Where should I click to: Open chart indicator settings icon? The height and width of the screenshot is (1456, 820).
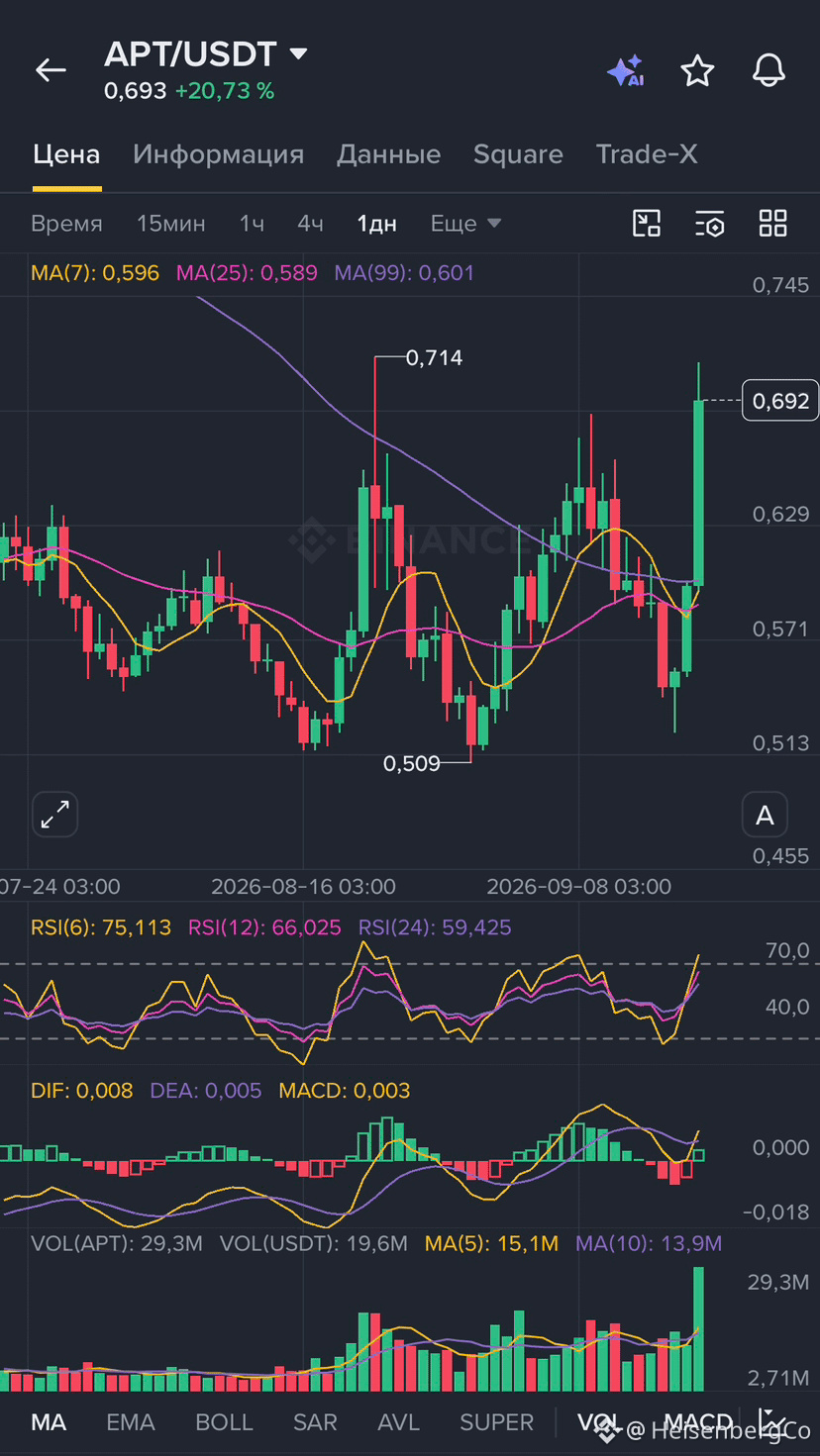pos(710,224)
